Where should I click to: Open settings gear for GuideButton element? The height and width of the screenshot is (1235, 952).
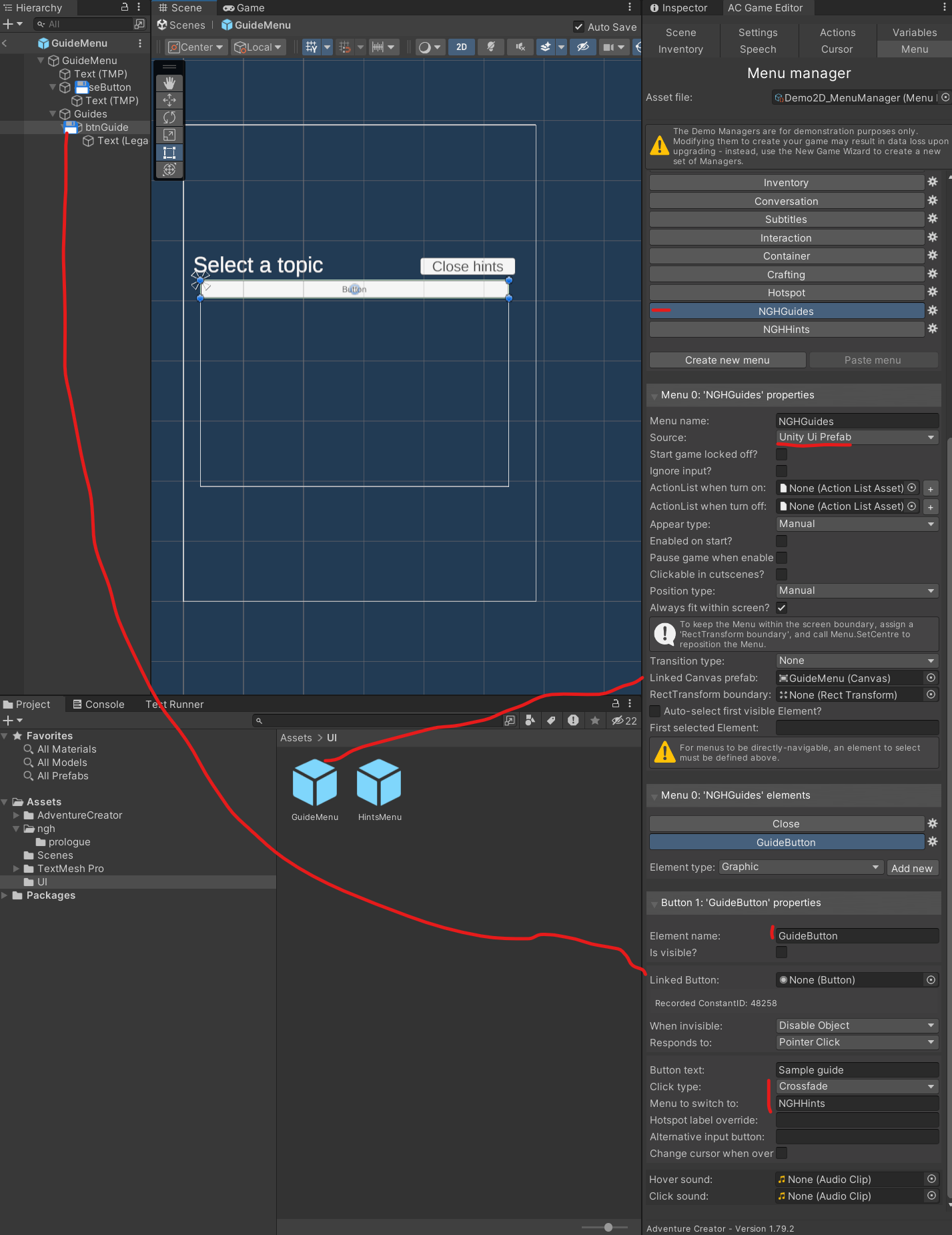coord(933,841)
